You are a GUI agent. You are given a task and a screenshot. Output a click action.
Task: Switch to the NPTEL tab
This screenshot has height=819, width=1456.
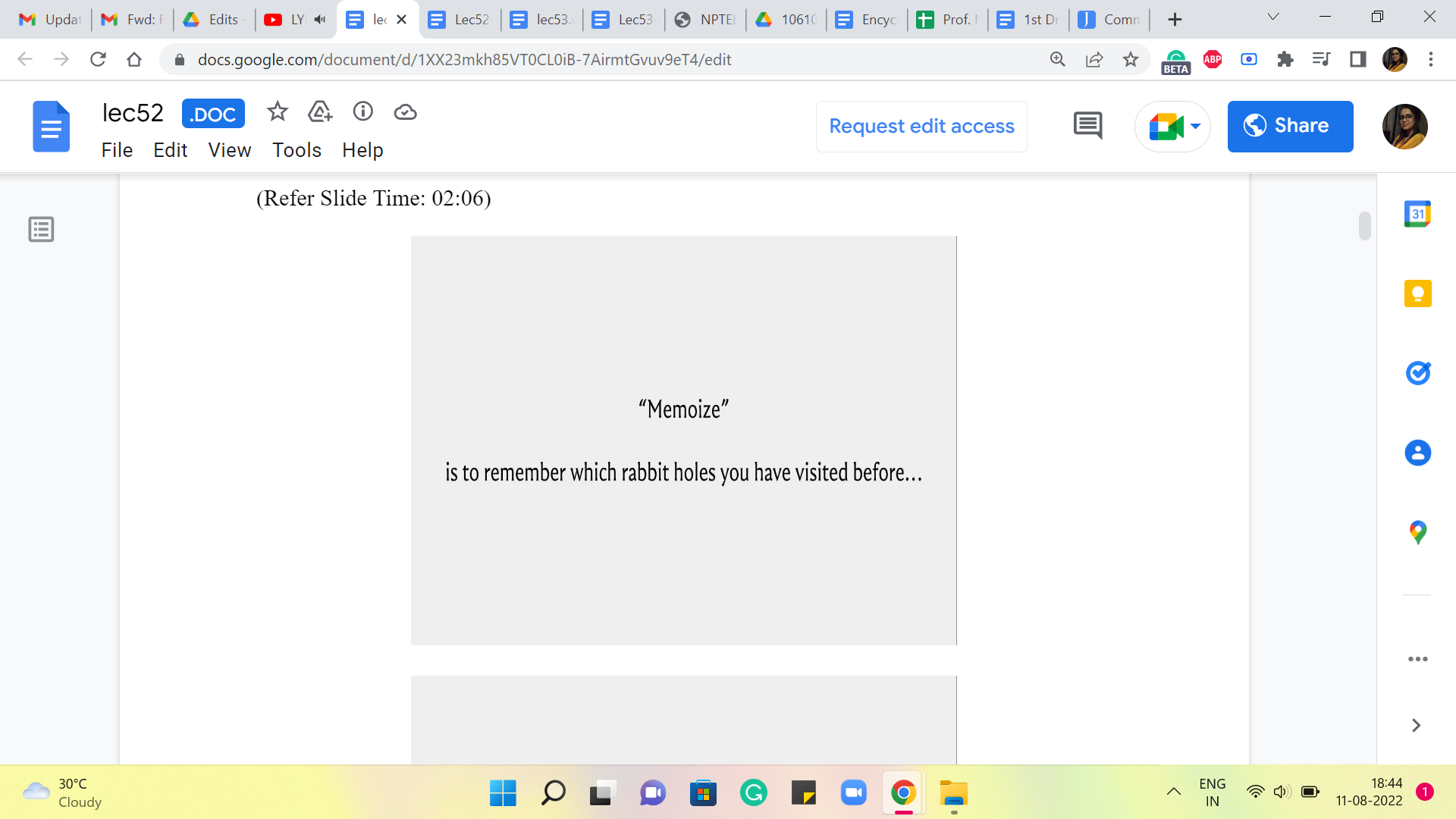[706, 20]
